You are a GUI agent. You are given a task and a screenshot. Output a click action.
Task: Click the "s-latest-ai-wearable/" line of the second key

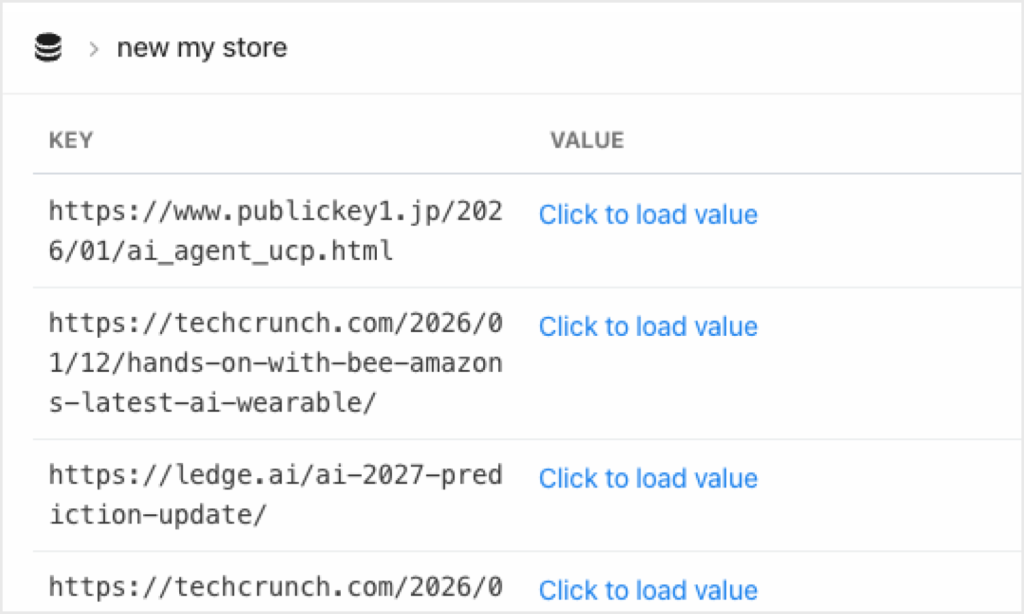pos(220,403)
